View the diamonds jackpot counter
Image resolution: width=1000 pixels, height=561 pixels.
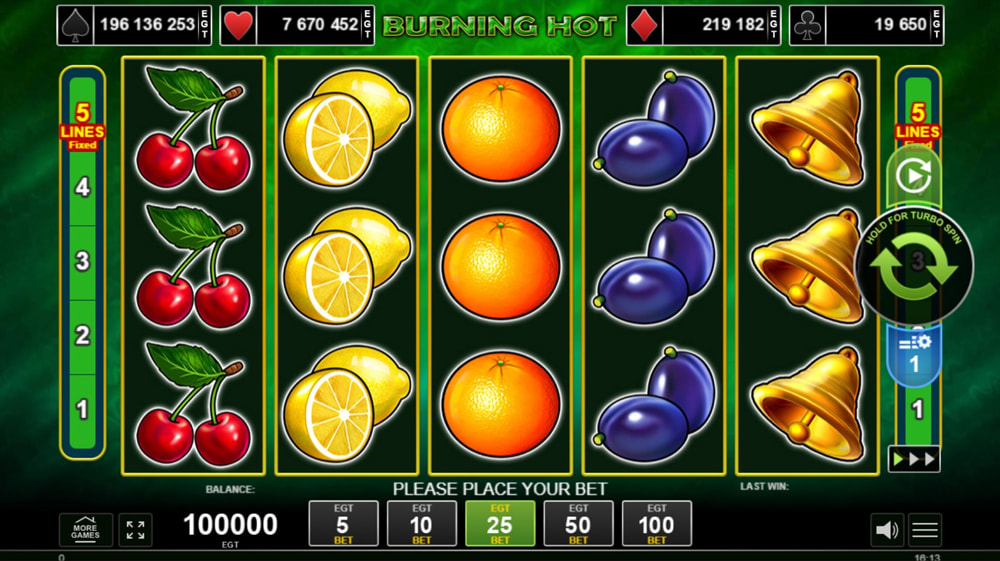coord(703,26)
